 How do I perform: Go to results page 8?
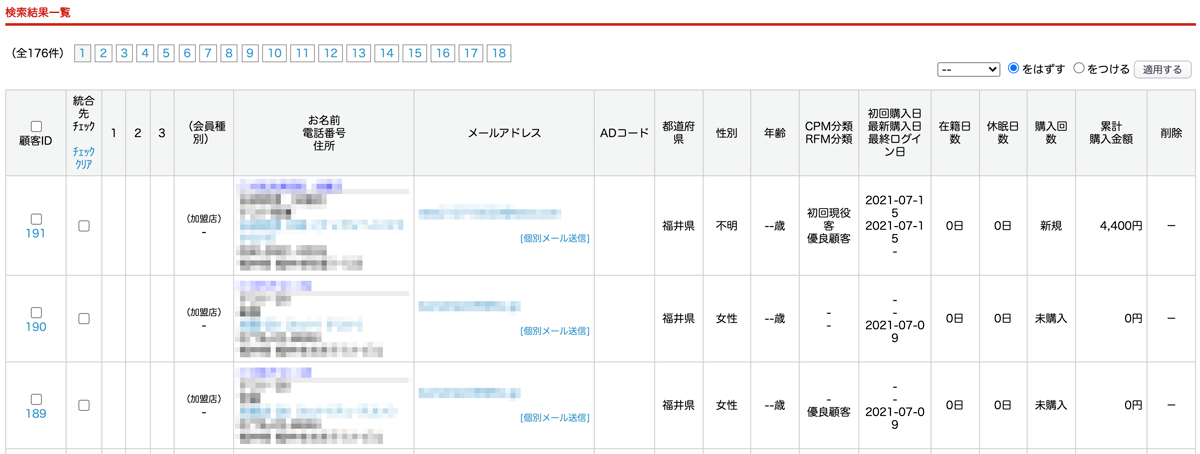(x=229, y=53)
